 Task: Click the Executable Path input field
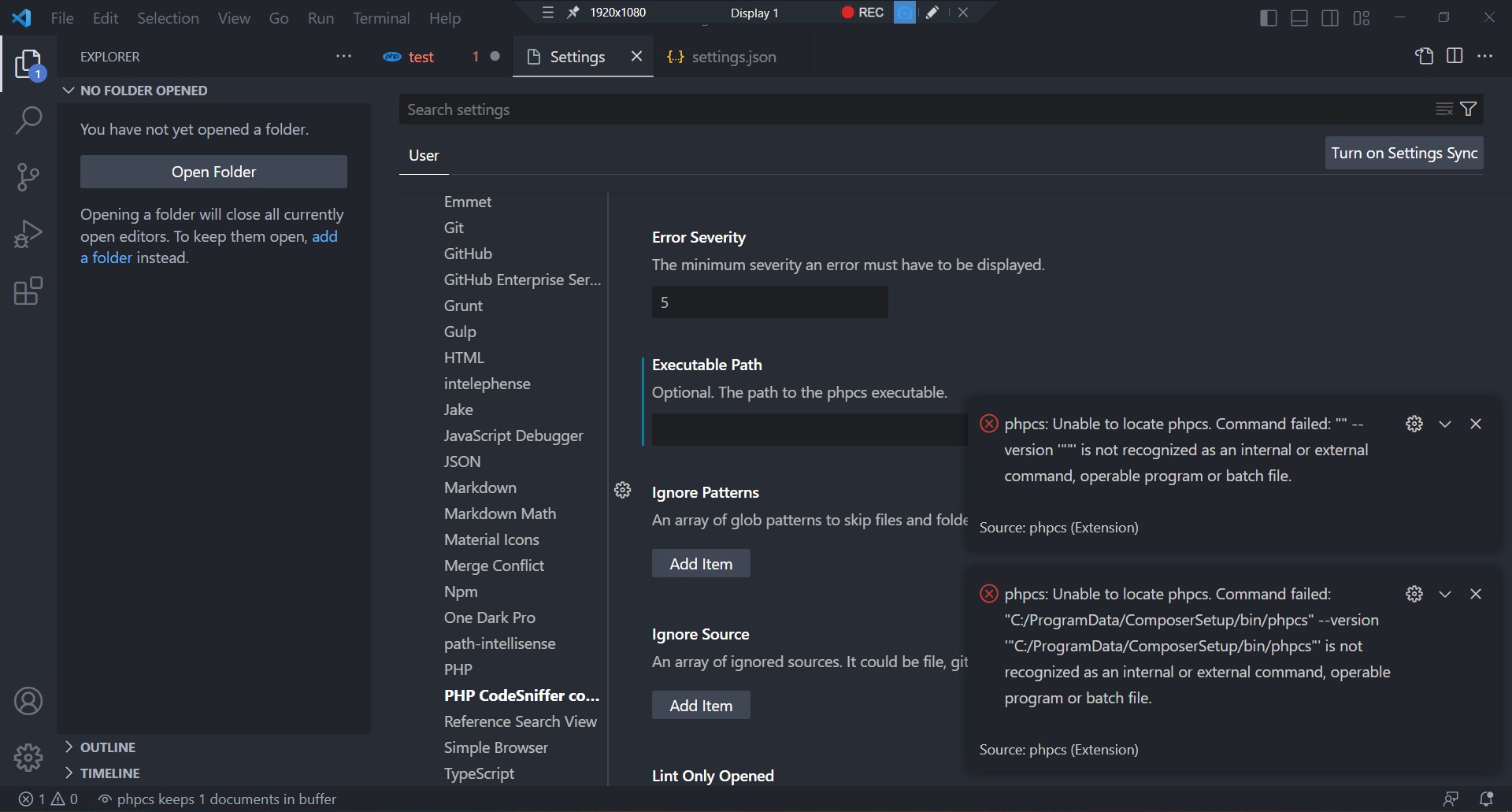(x=810, y=430)
